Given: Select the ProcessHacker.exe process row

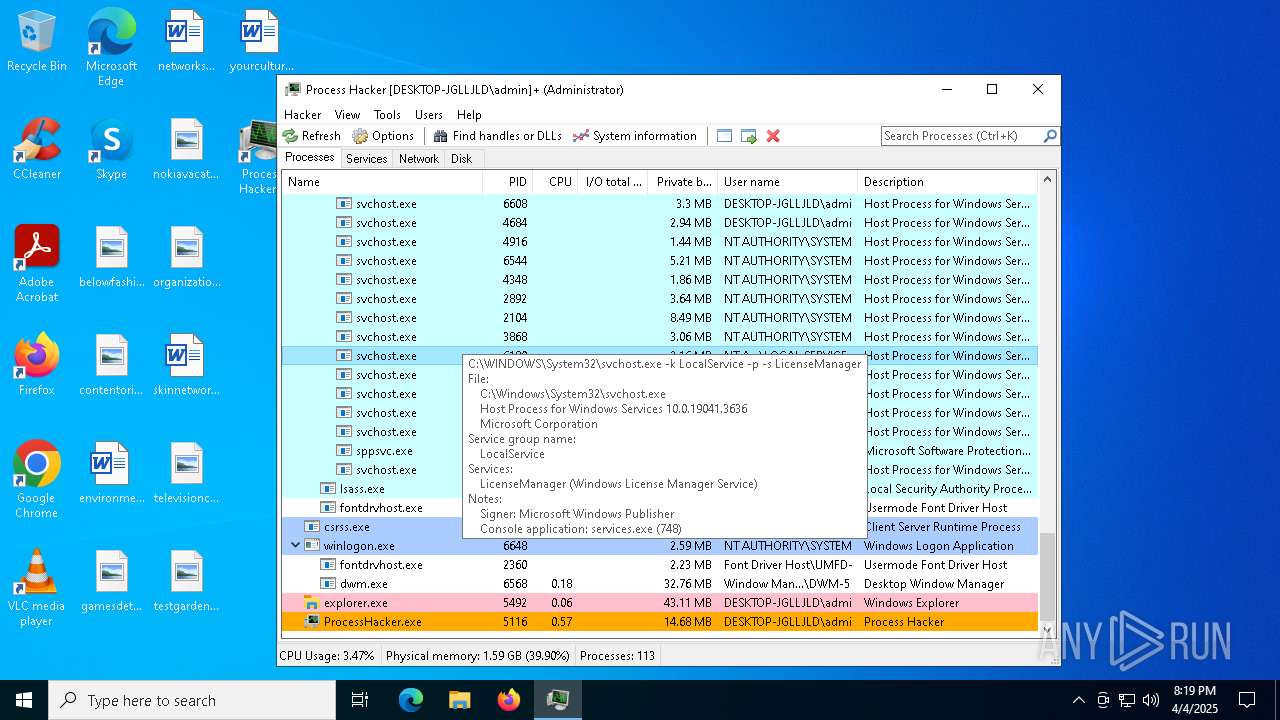Looking at the screenshot, I should [660, 622].
